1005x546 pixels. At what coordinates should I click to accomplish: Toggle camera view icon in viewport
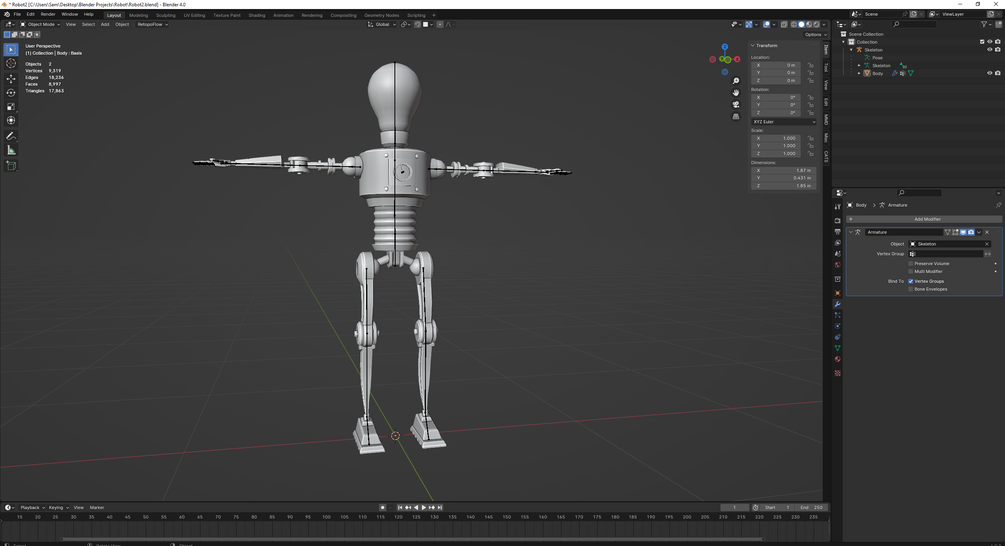click(x=736, y=104)
